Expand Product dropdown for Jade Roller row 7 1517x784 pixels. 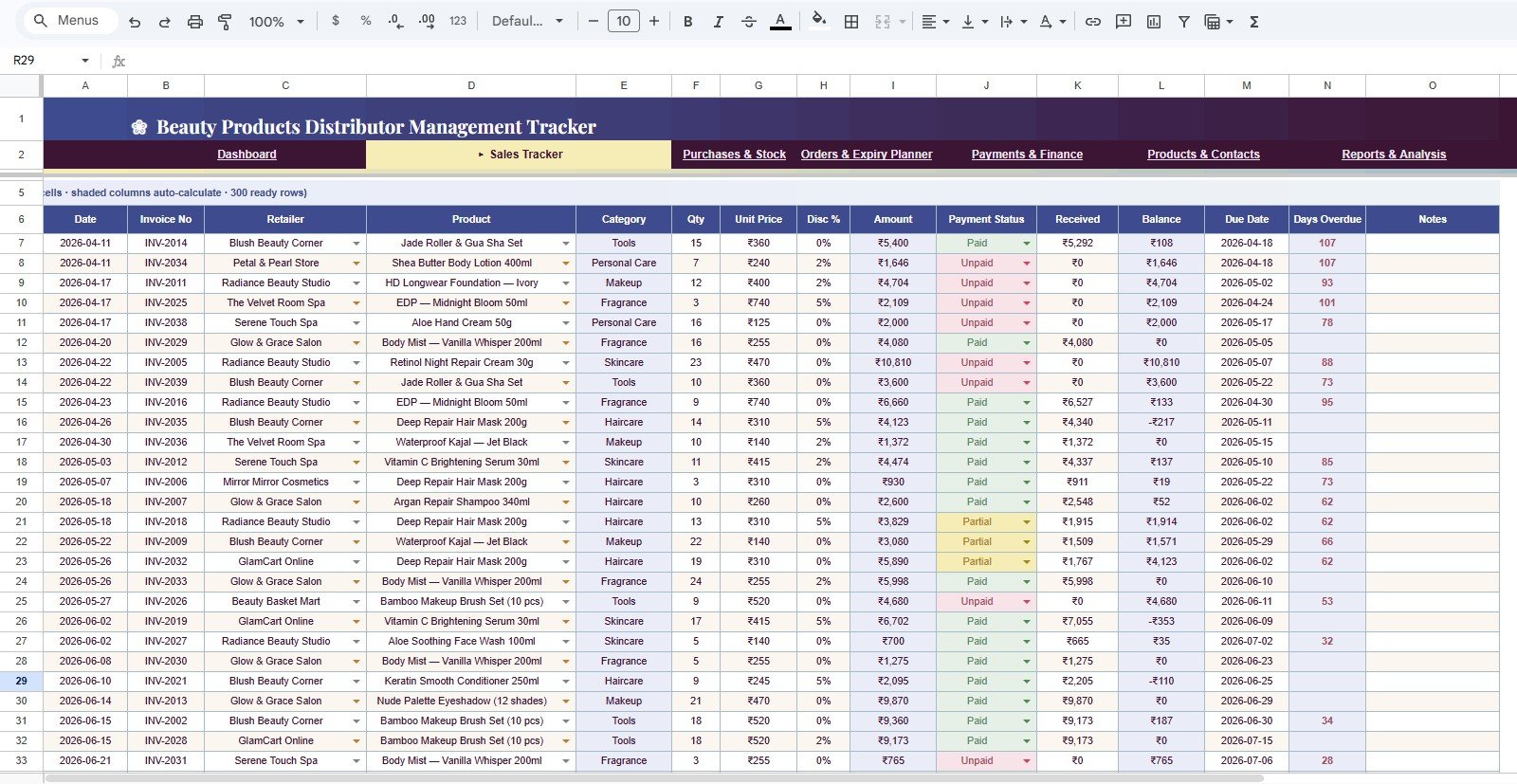566,244
